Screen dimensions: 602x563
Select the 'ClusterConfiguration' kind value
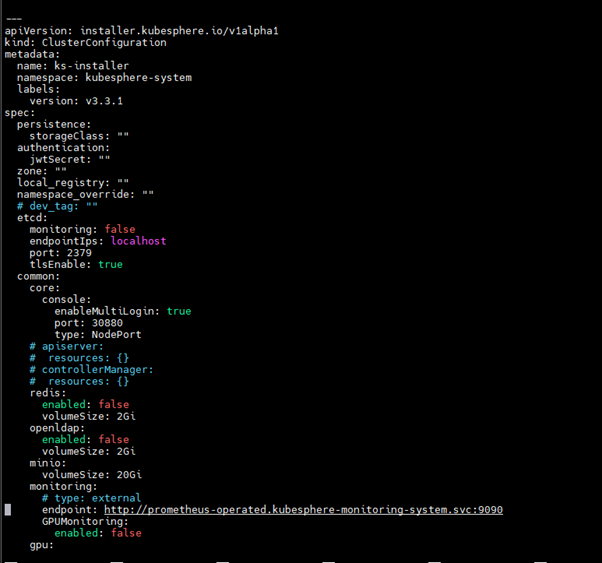point(104,42)
